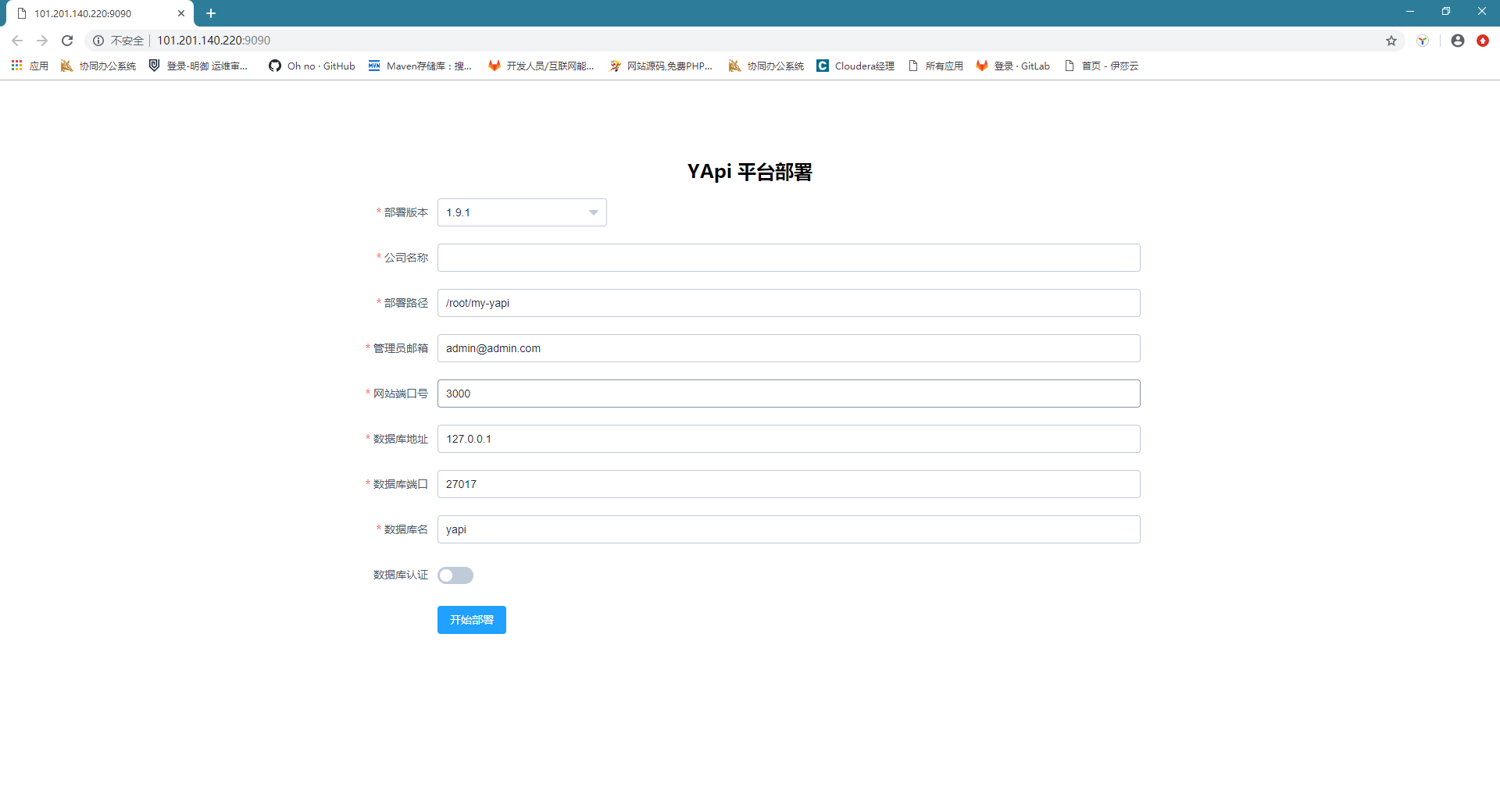This screenshot has width=1500, height=812.
Task: Open the Oh no · GitHub bookmark
Action: [312, 66]
